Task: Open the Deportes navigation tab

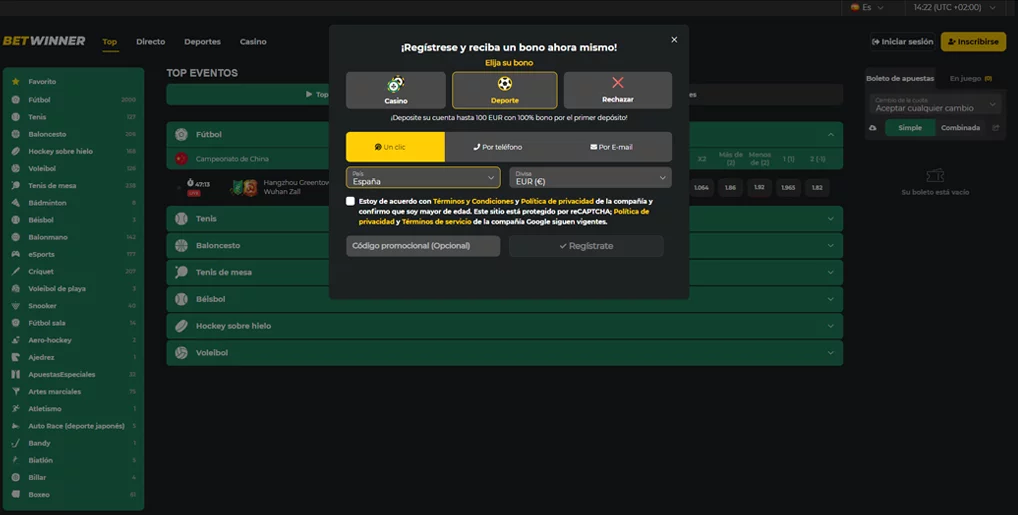Action: pos(203,42)
